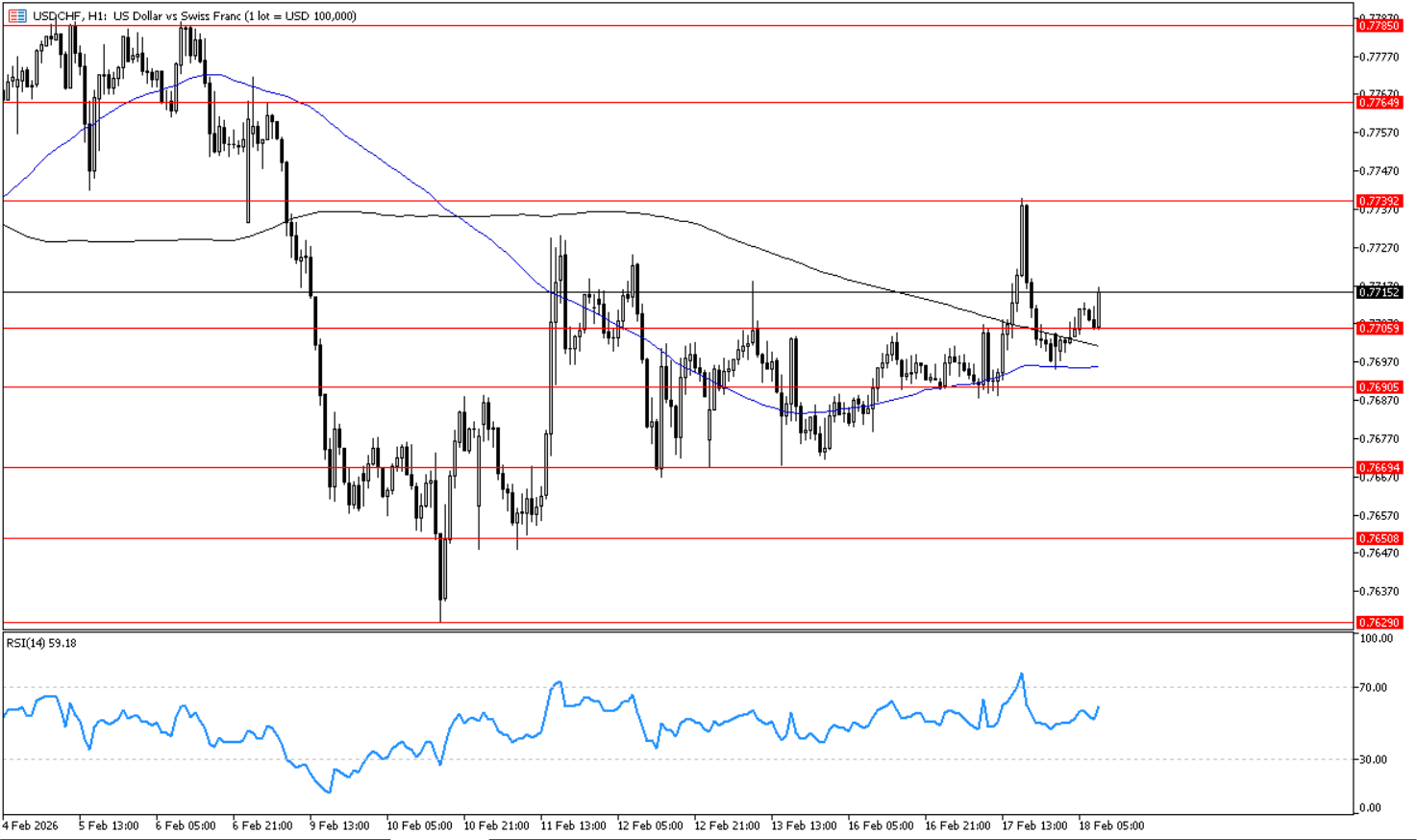Select the 0.76694 support level label
This screenshot has width=1417, height=840.
1379,468
